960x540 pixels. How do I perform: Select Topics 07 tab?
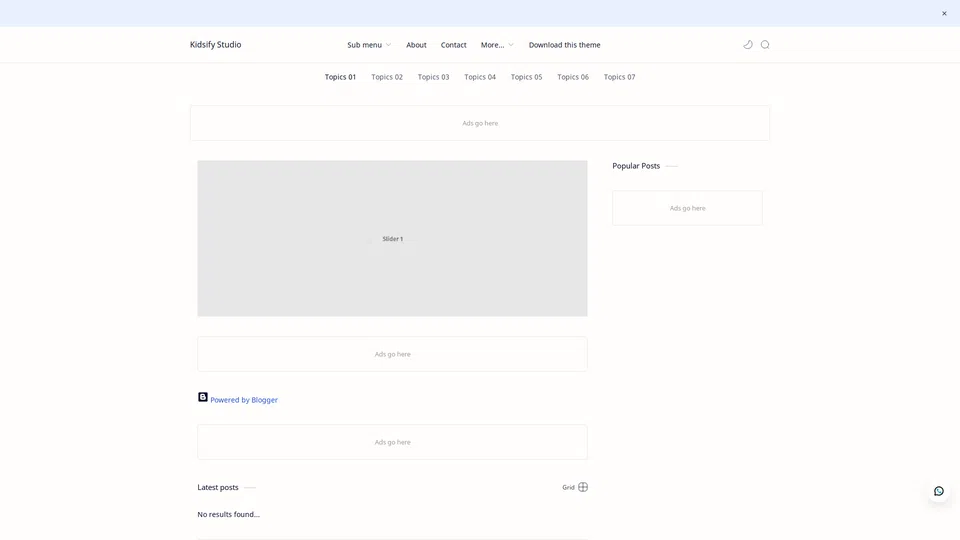(620, 77)
